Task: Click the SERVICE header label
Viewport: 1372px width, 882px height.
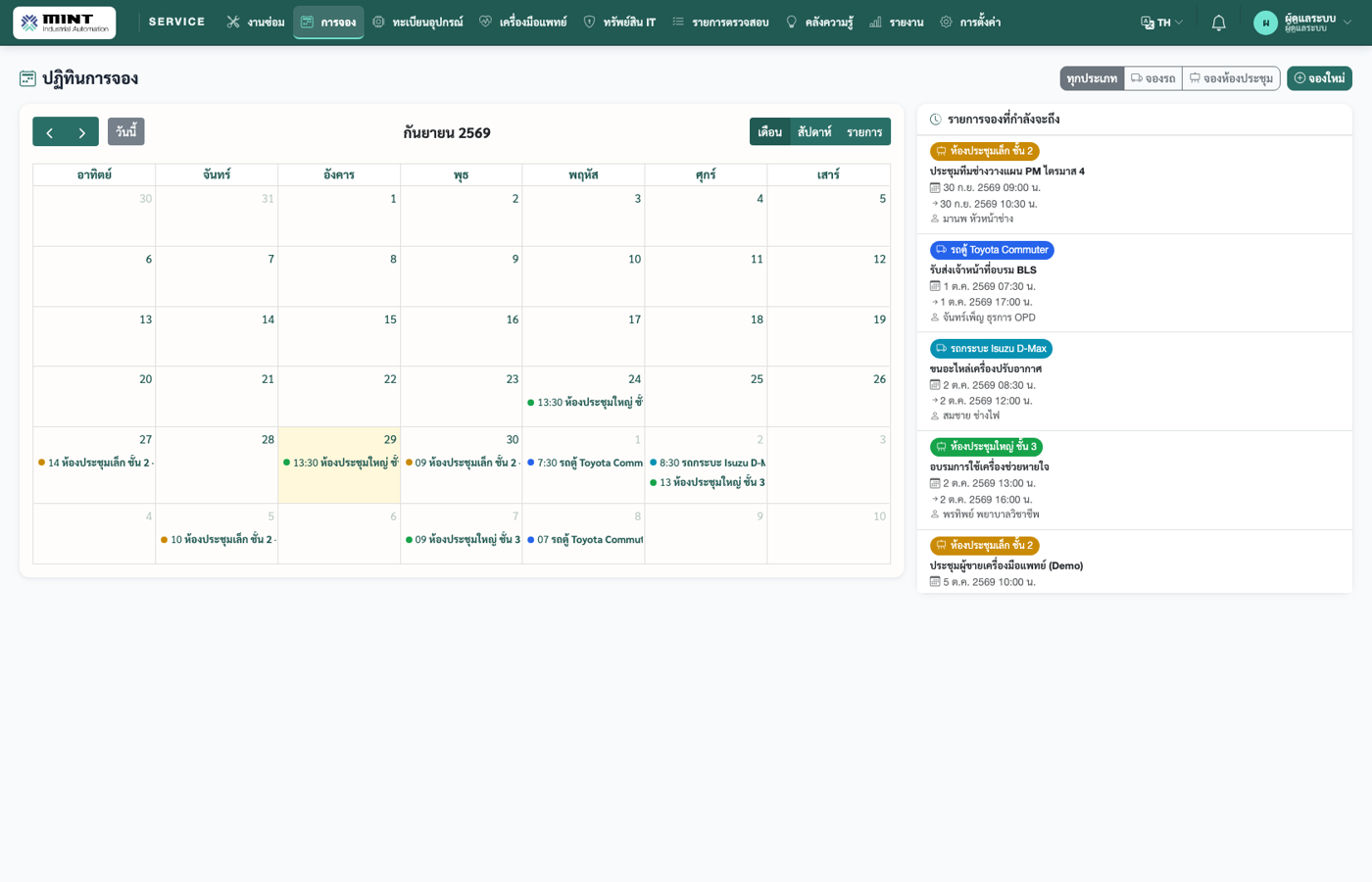Action: pyautogui.click(x=177, y=22)
